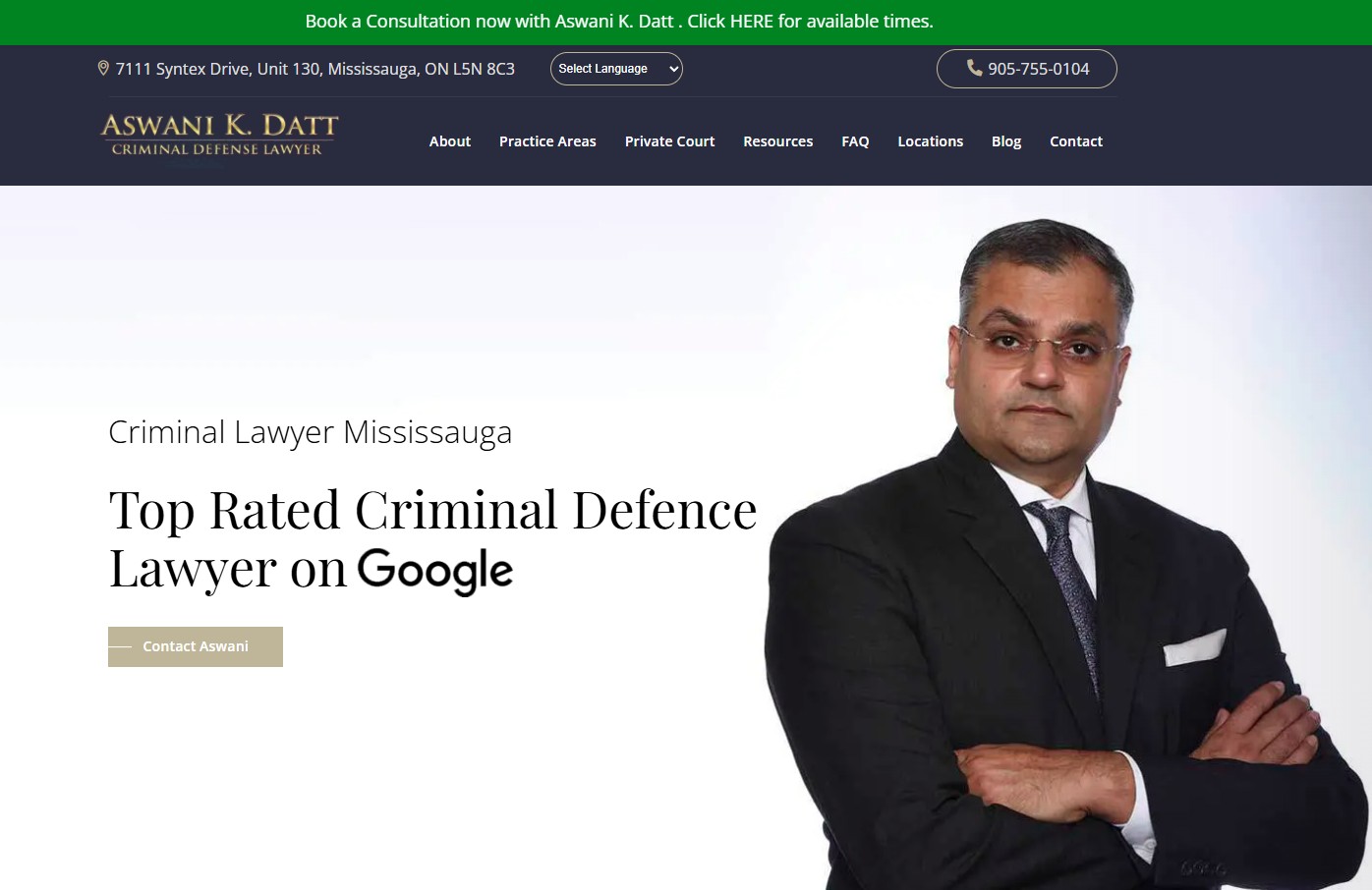The height and width of the screenshot is (890, 1372).
Task: Call 905-755-0104 via the phone button
Action: 1026,69
